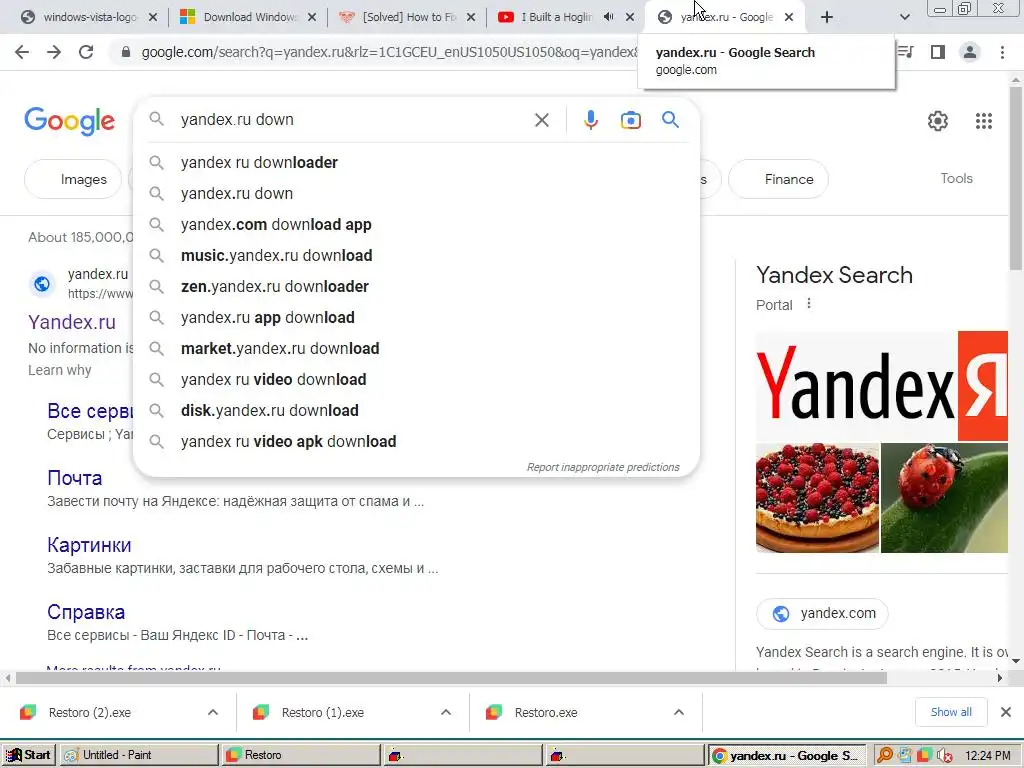
Task: Click the horizontal page scrollbar
Action: coord(451,678)
